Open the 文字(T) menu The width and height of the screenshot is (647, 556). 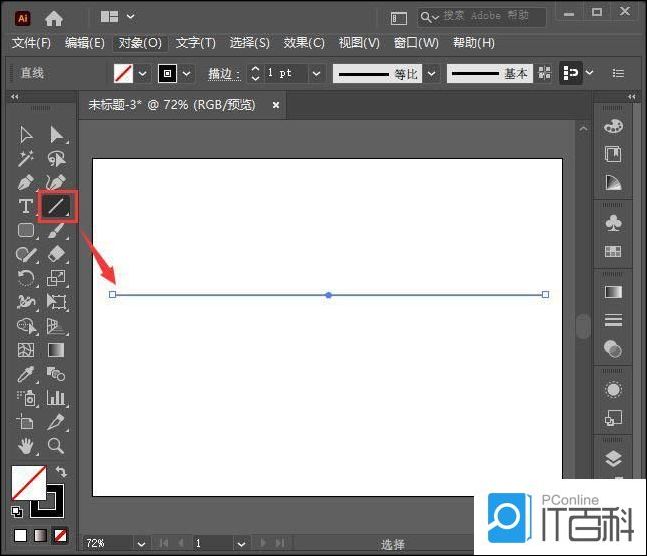click(196, 43)
